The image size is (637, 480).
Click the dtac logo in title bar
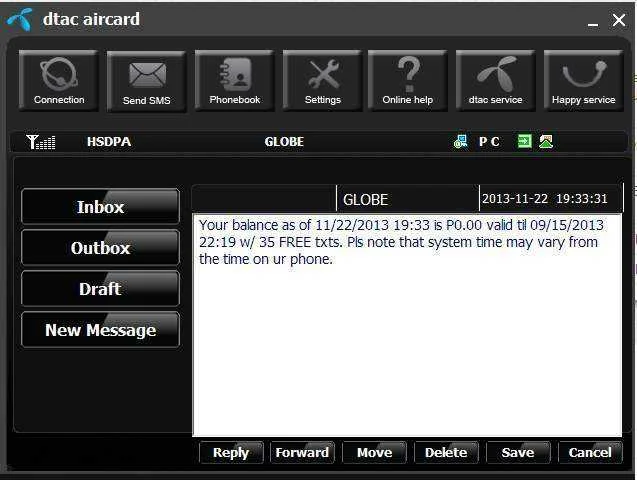[20, 19]
